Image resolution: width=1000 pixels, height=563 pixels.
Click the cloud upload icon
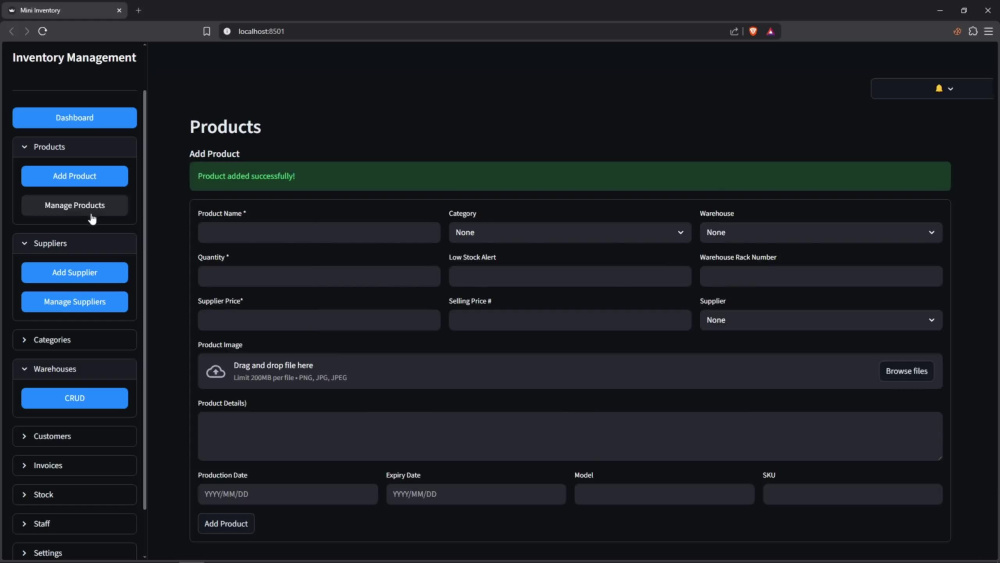click(x=216, y=371)
